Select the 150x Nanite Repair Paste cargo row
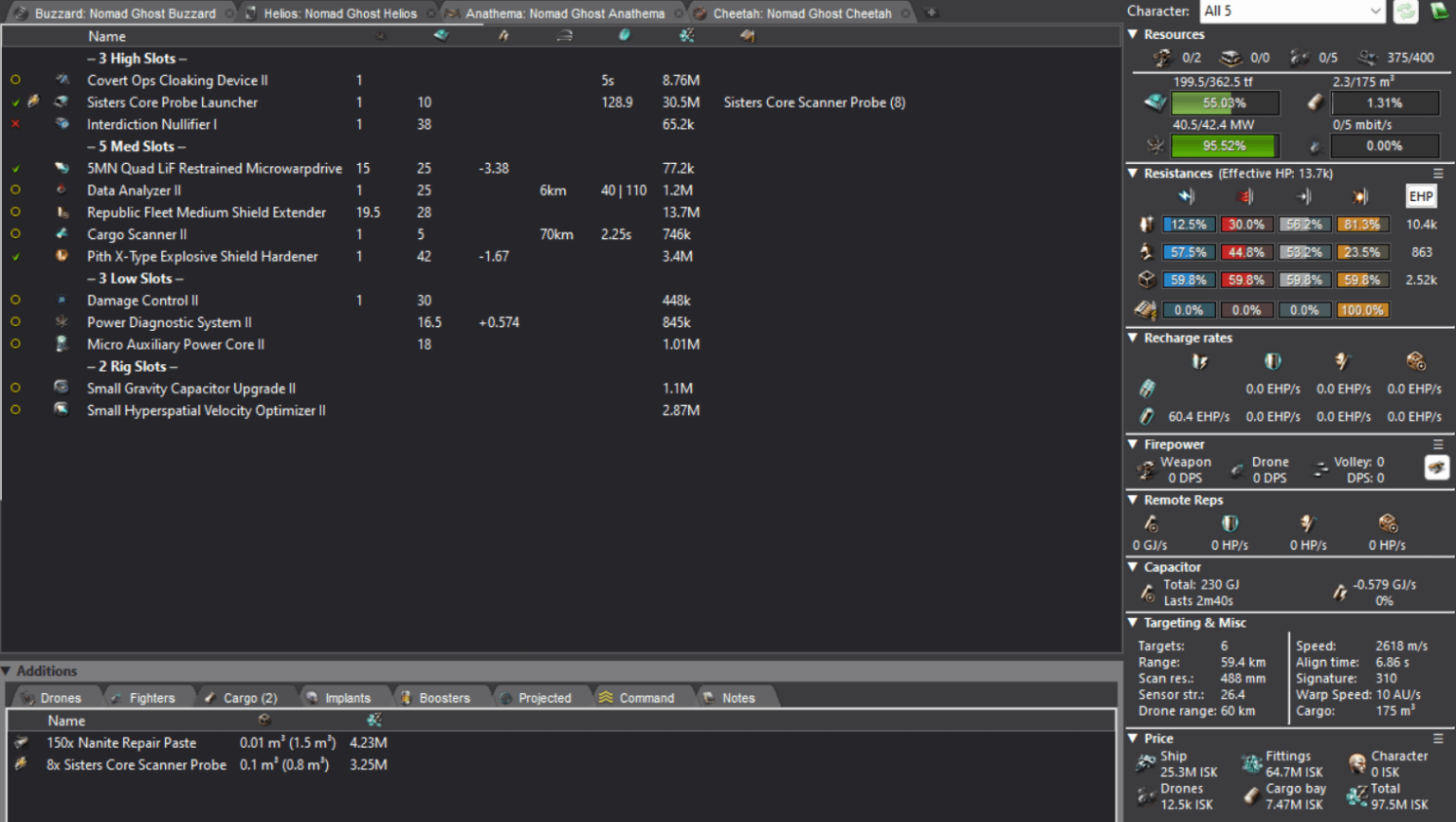Screen dimensions: 1456x822 122,743
